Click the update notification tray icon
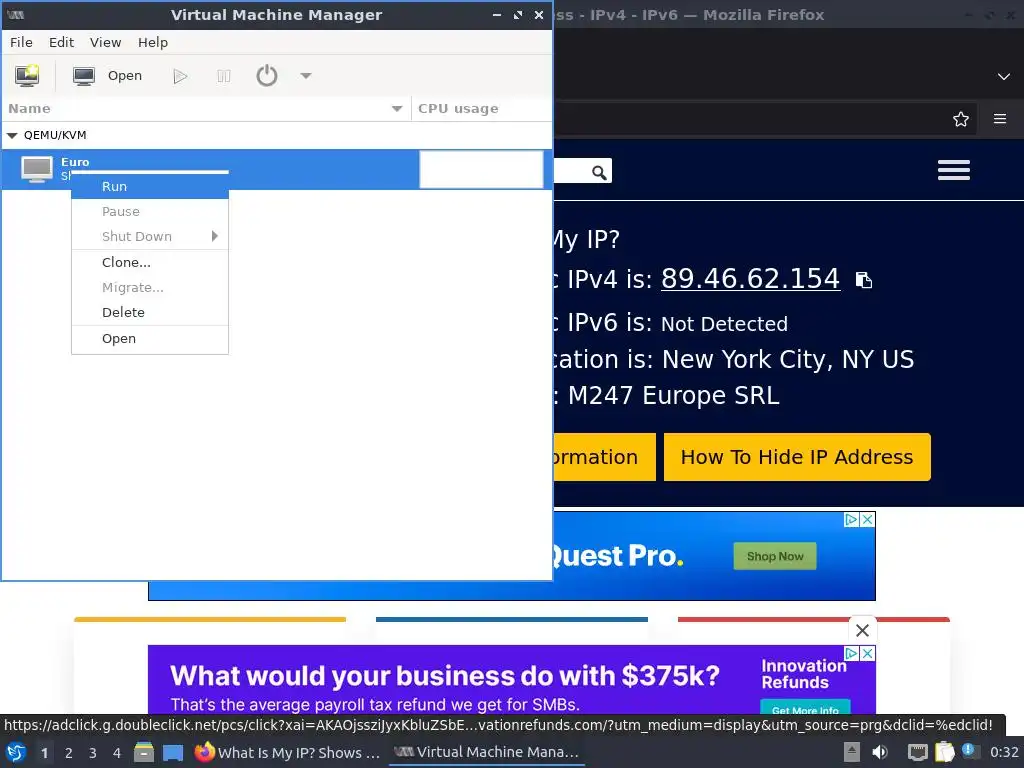1024x768 pixels. [969, 751]
